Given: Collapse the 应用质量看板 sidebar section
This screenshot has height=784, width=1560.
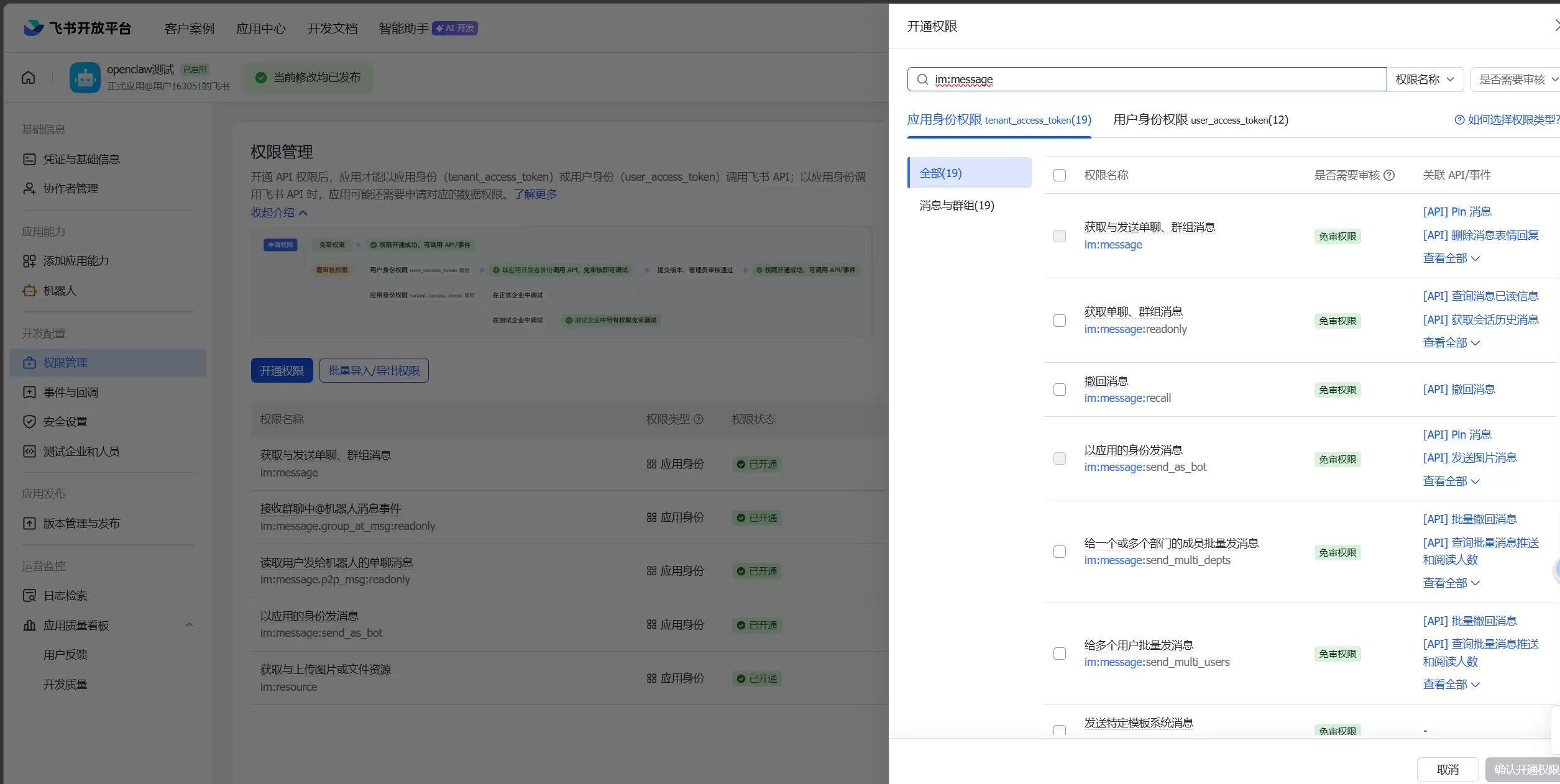Looking at the screenshot, I should pyautogui.click(x=190, y=625).
